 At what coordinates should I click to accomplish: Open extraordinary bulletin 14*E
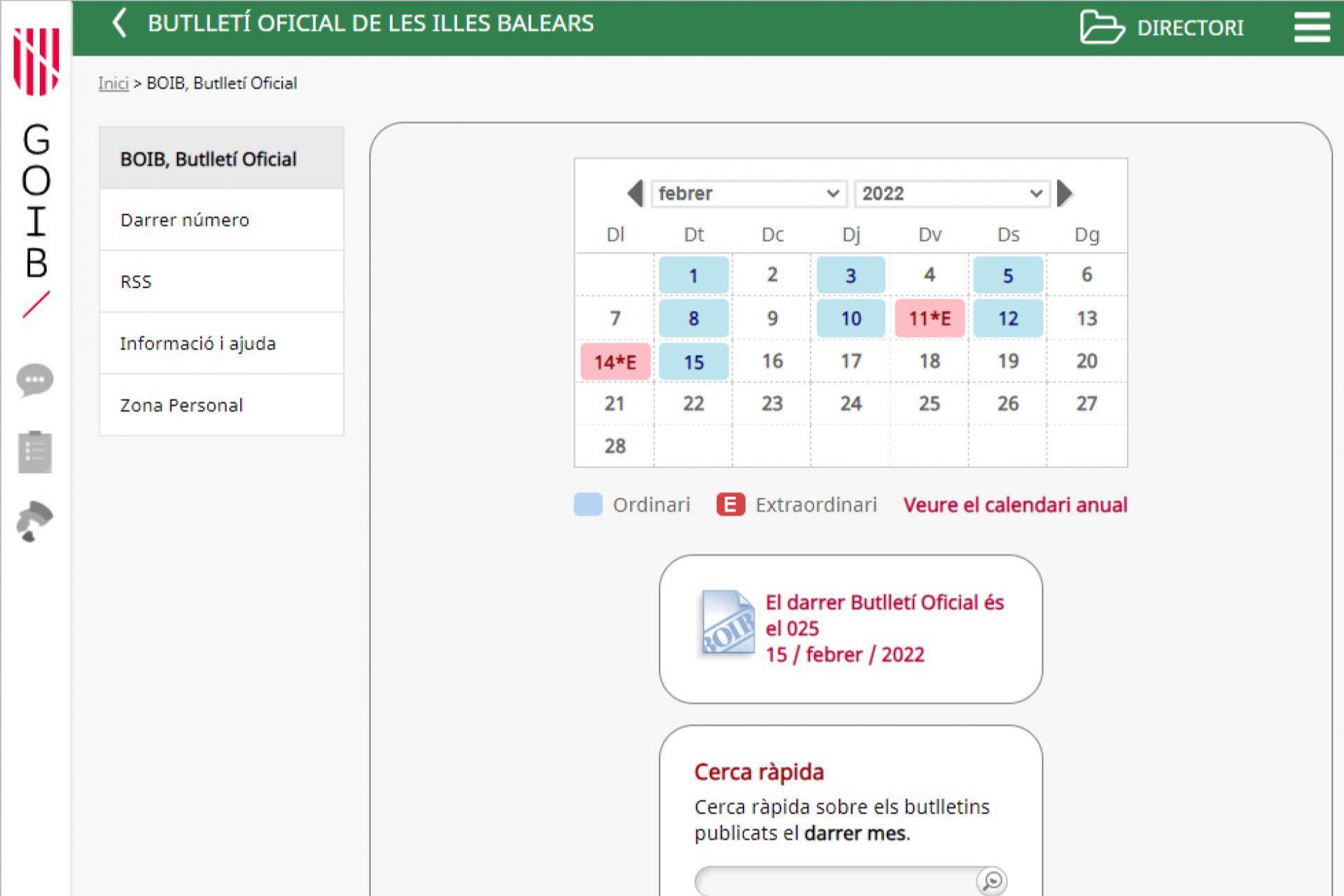click(615, 362)
